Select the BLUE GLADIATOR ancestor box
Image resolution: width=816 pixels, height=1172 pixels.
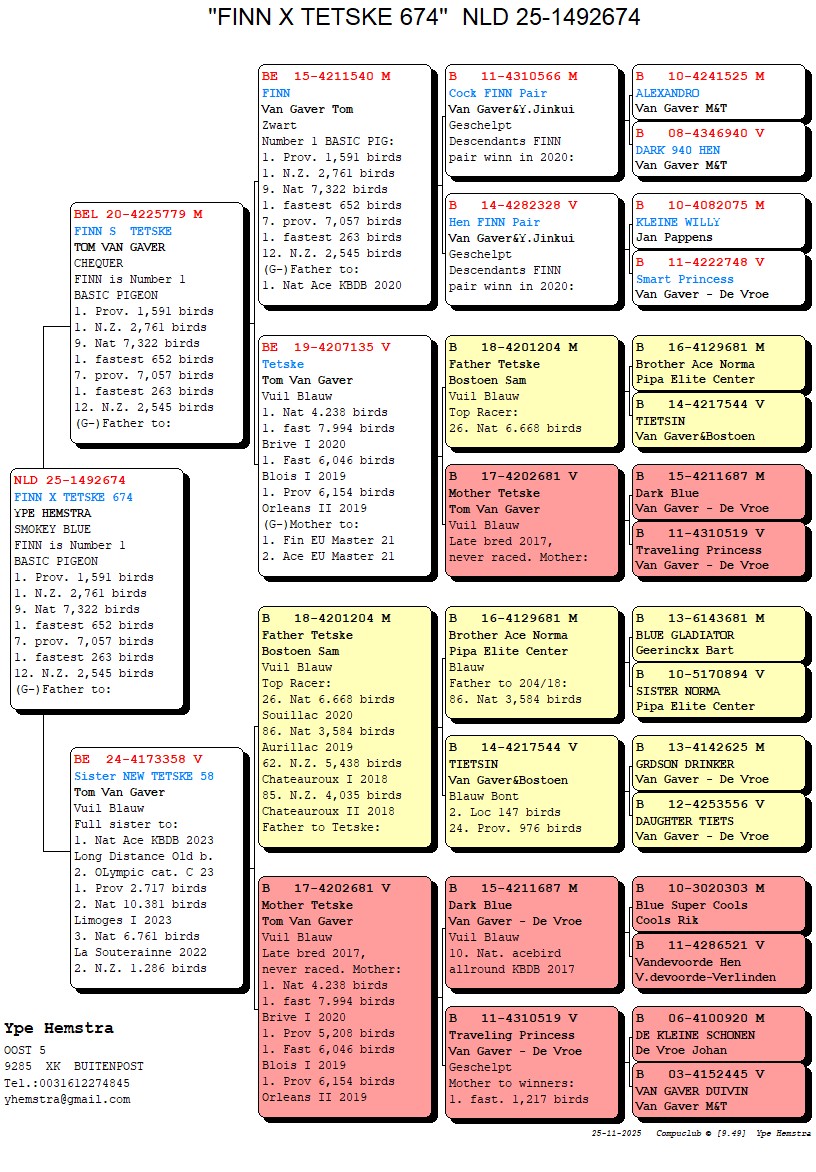pyautogui.click(x=718, y=634)
